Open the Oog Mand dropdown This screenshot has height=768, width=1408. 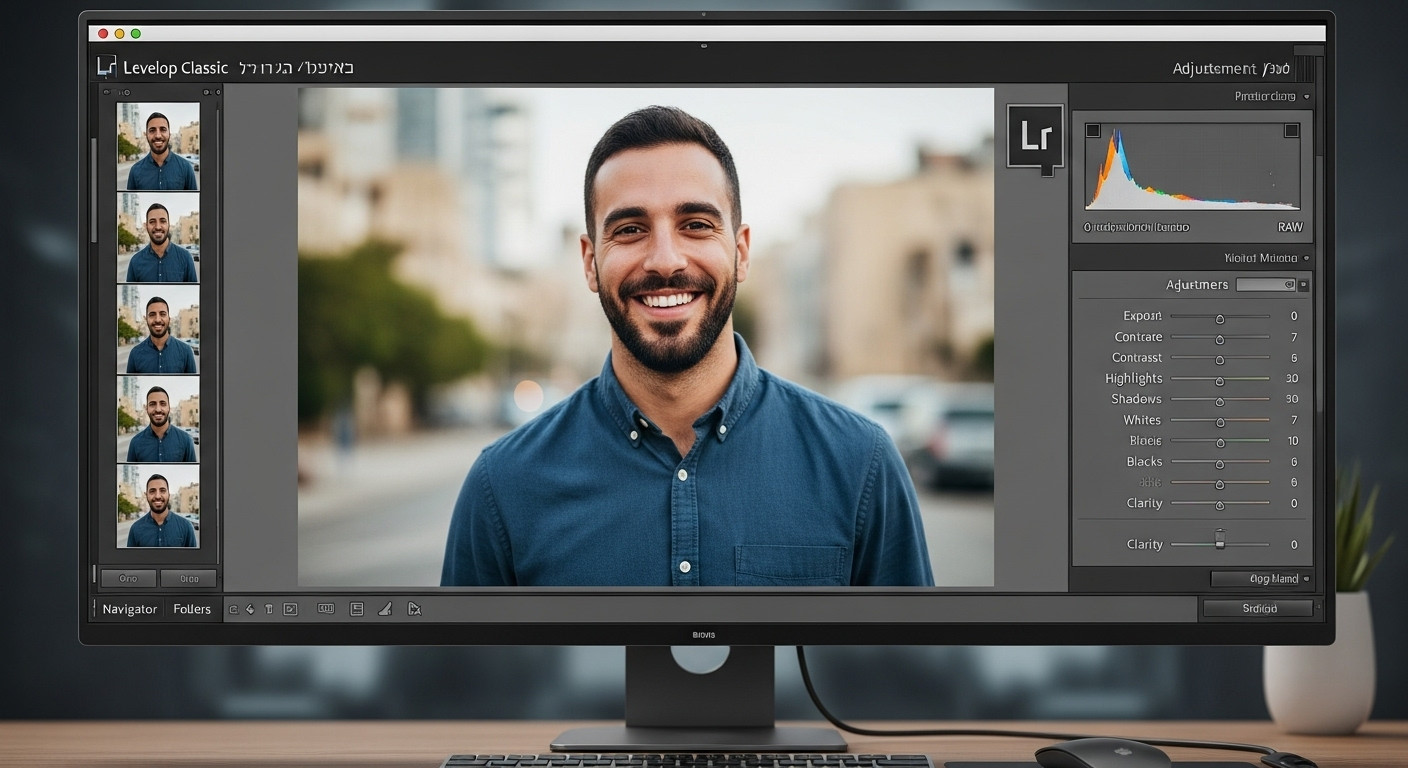1261,579
